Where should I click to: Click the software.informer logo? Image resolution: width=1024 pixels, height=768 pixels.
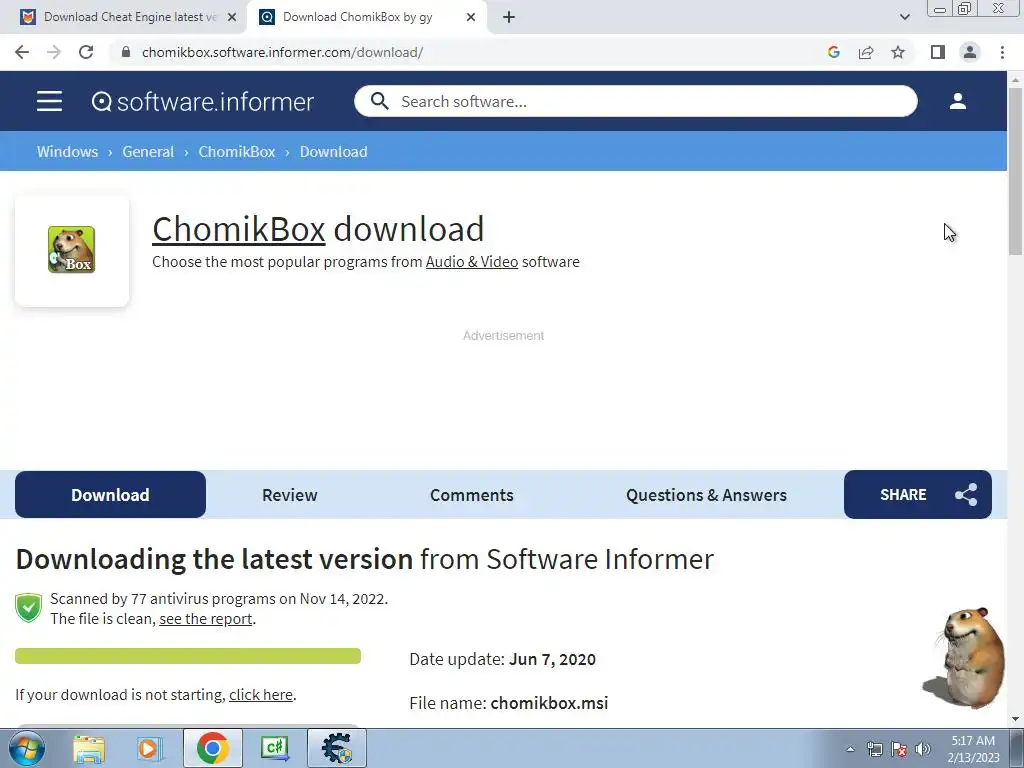coord(202,101)
